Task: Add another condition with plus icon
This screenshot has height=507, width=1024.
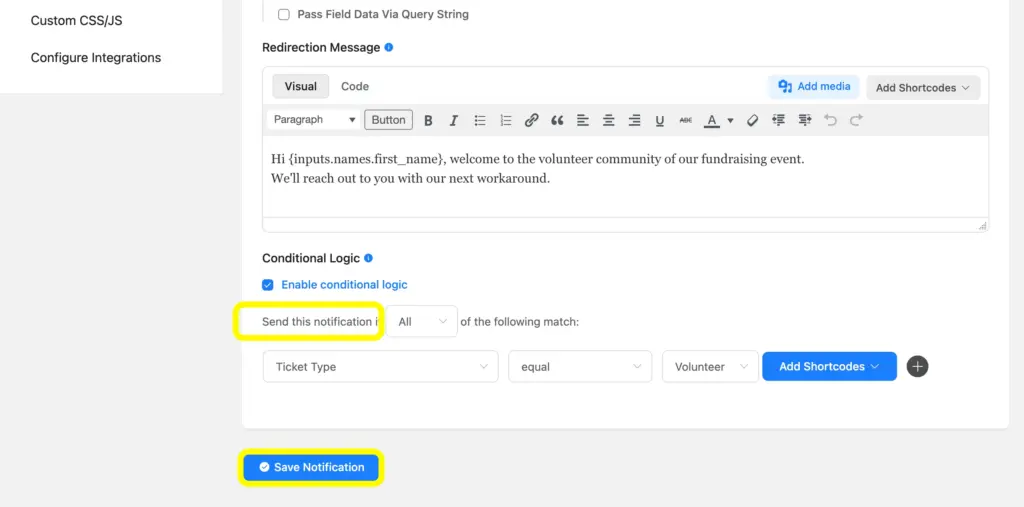Action: click(x=918, y=367)
